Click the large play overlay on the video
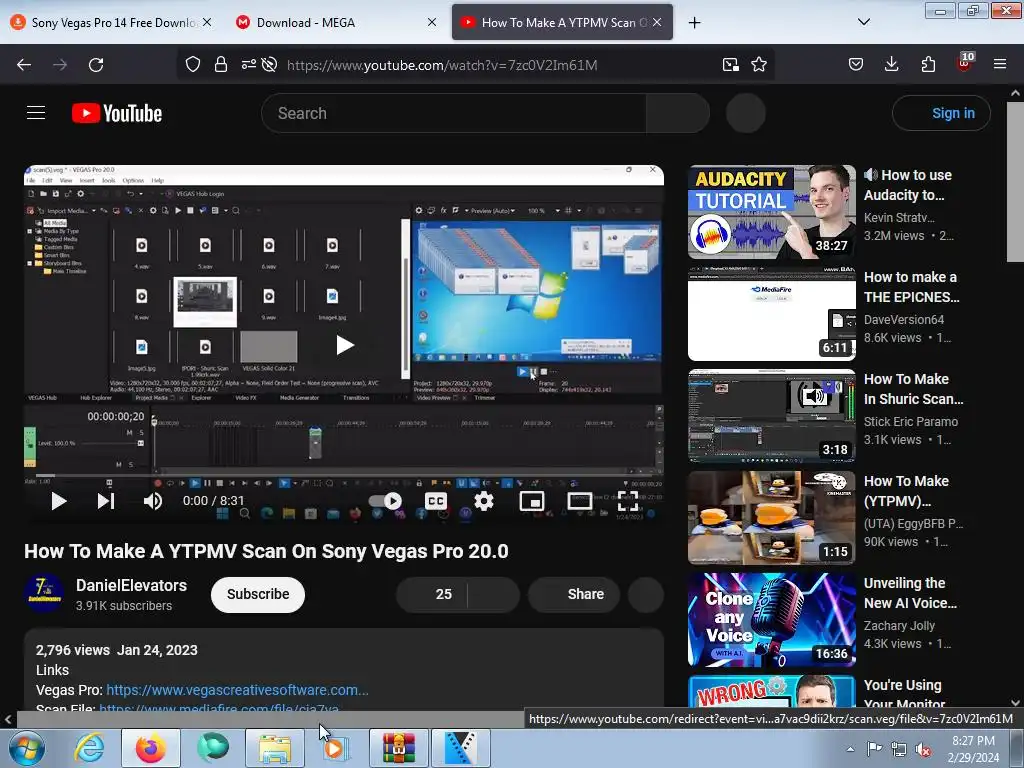Image resolution: width=1024 pixels, height=768 pixels. pyautogui.click(x=344, y=345)
